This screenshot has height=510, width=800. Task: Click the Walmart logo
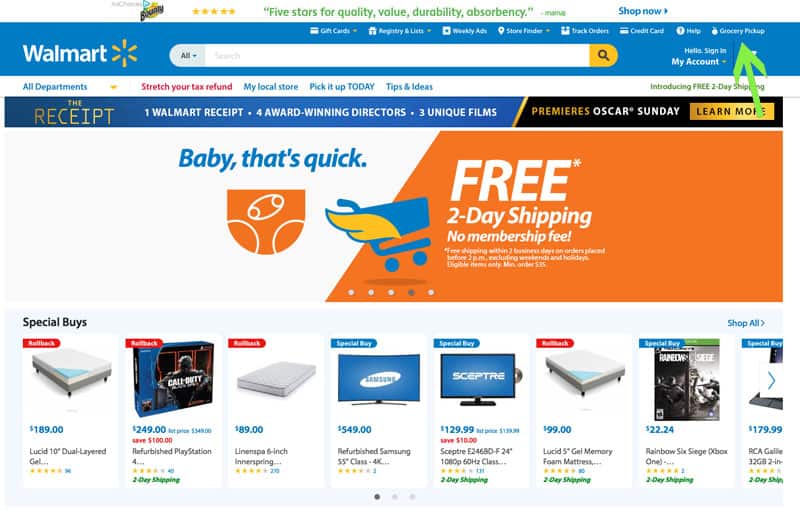80,54
